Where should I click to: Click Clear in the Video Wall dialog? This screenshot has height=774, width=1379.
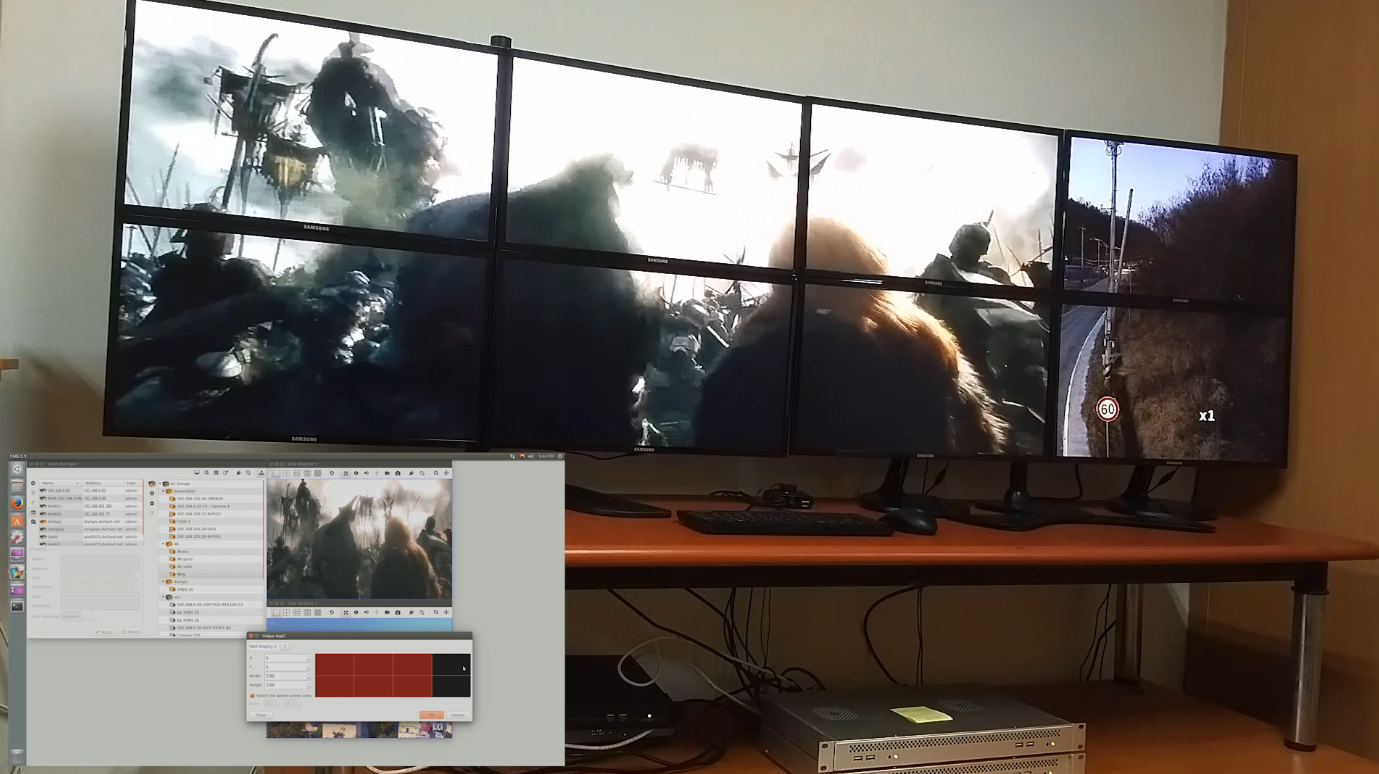pos(261,715)
